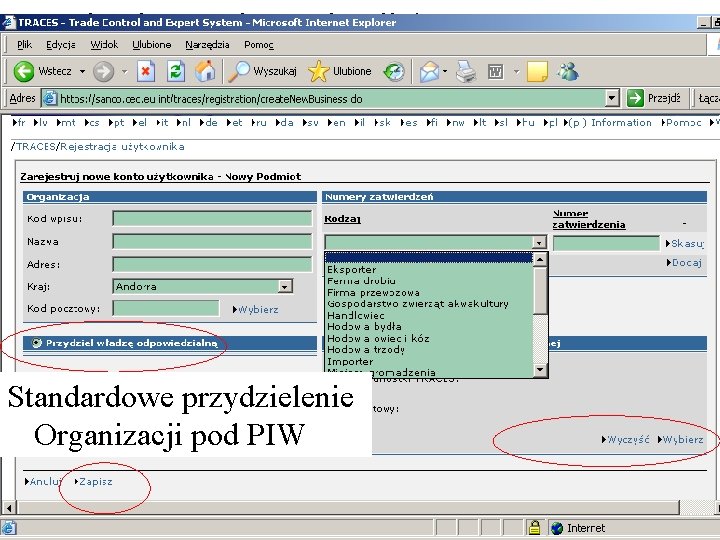The image size is (720, 540).
Task: Open the Plik menu
Action: coord(24,45)
